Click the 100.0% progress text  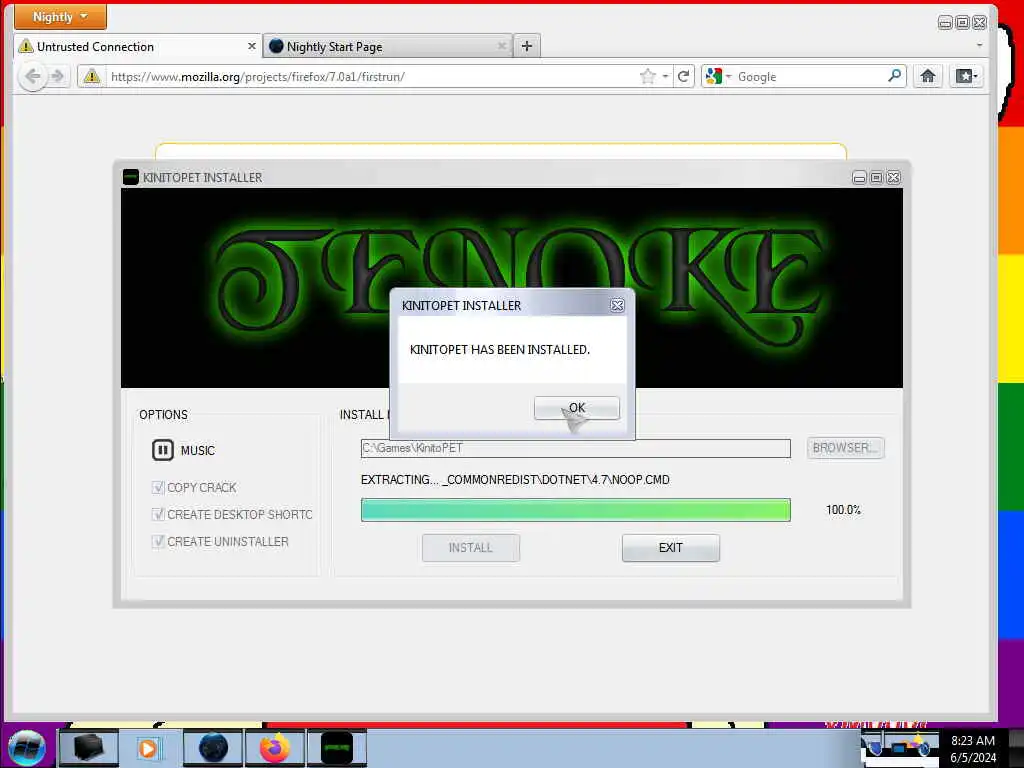843,510
